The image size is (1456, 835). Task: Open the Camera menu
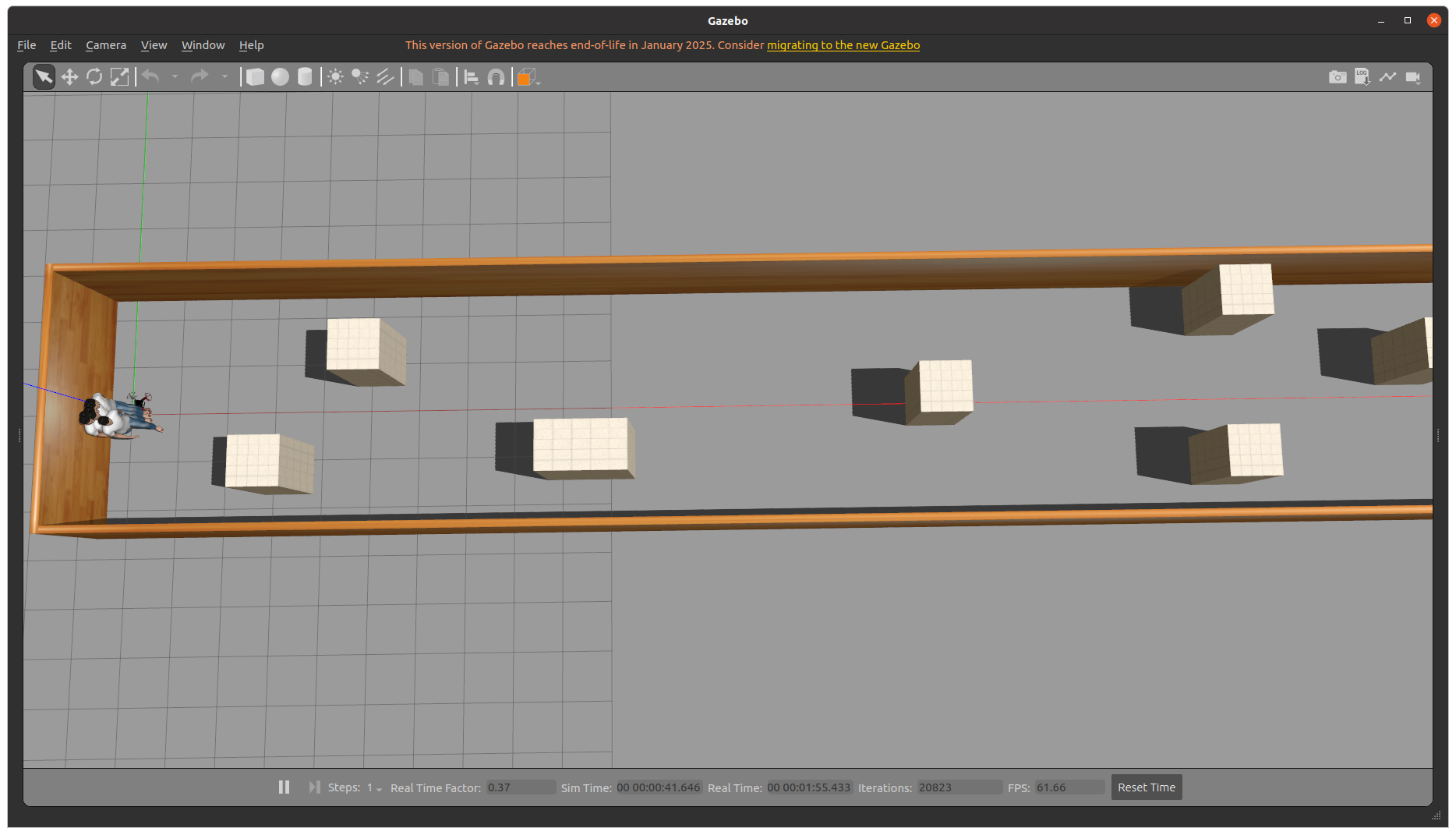pyautogui.click(x=106, y=45)
